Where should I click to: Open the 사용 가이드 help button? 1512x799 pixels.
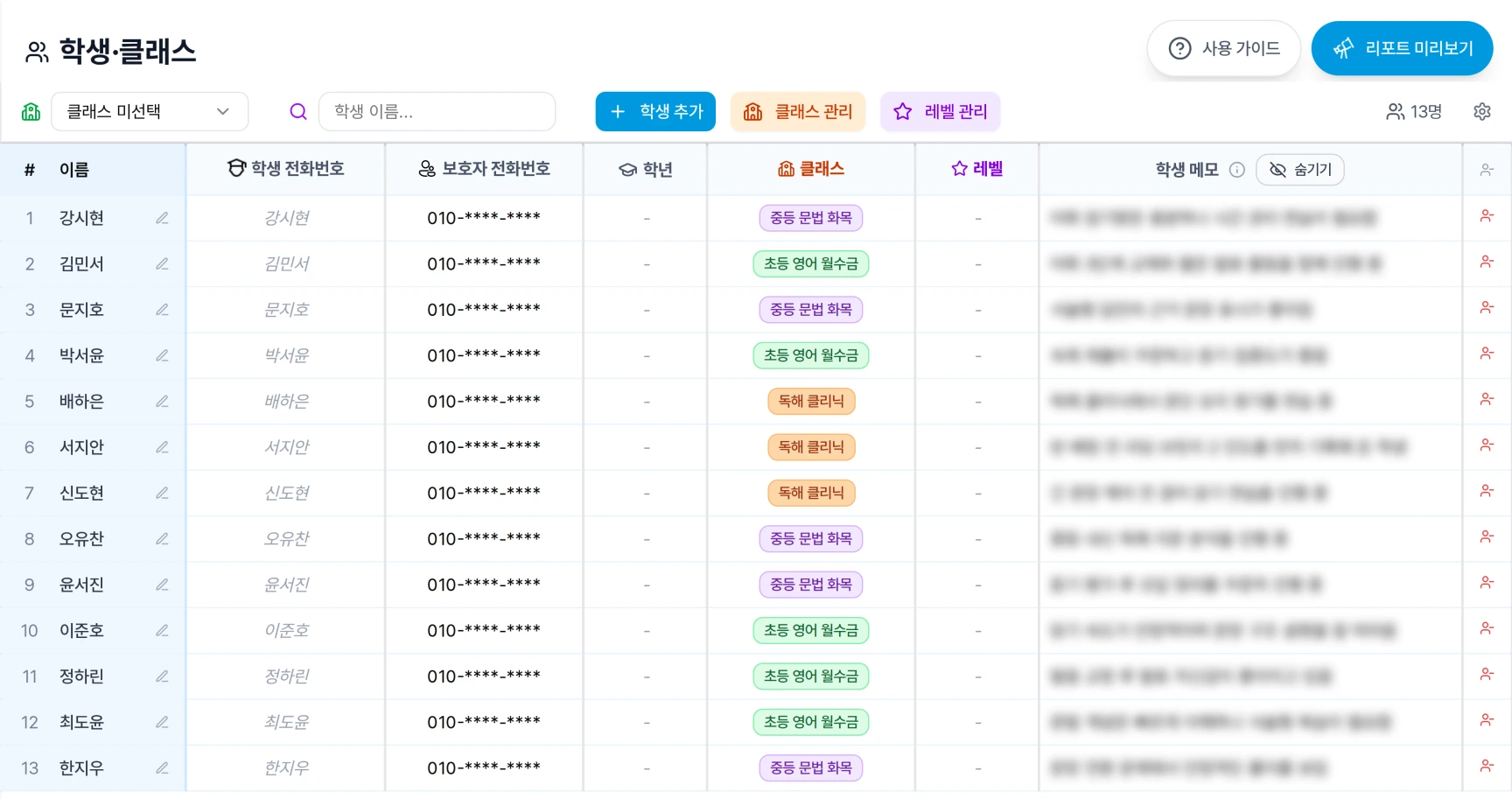[1224, 48]
